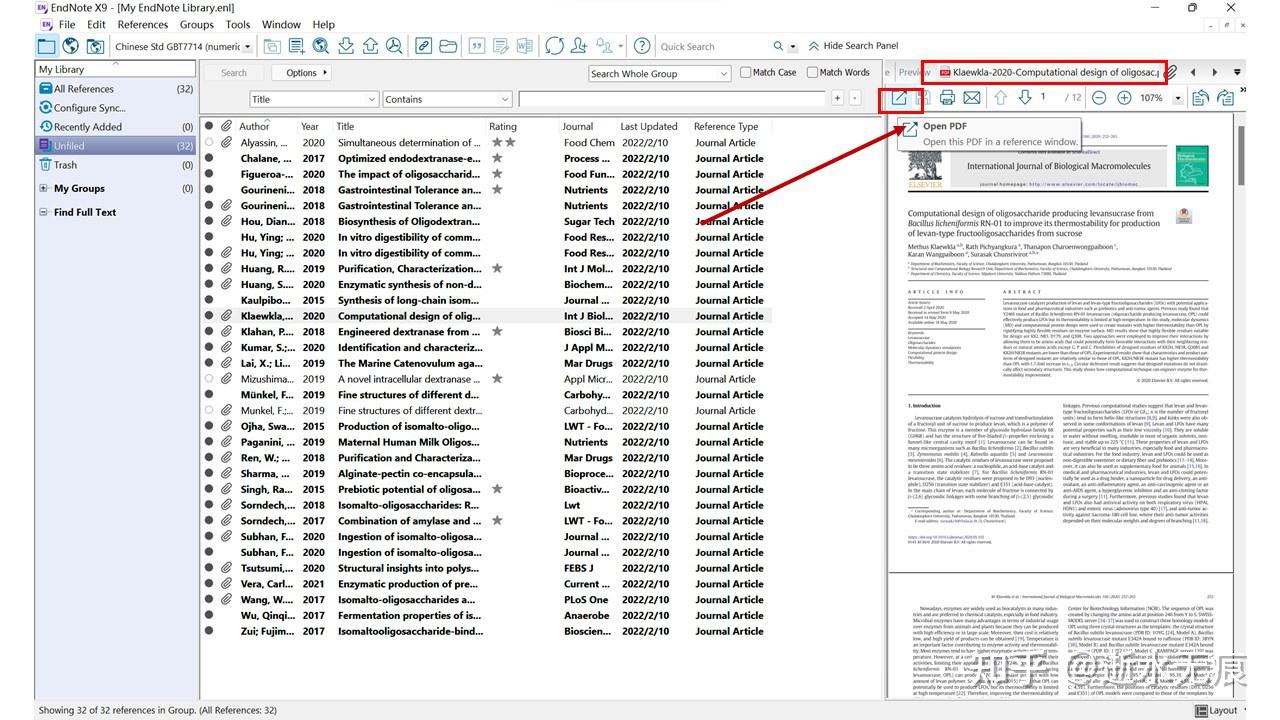Open Online Search with the globe icon

[70, 45]
